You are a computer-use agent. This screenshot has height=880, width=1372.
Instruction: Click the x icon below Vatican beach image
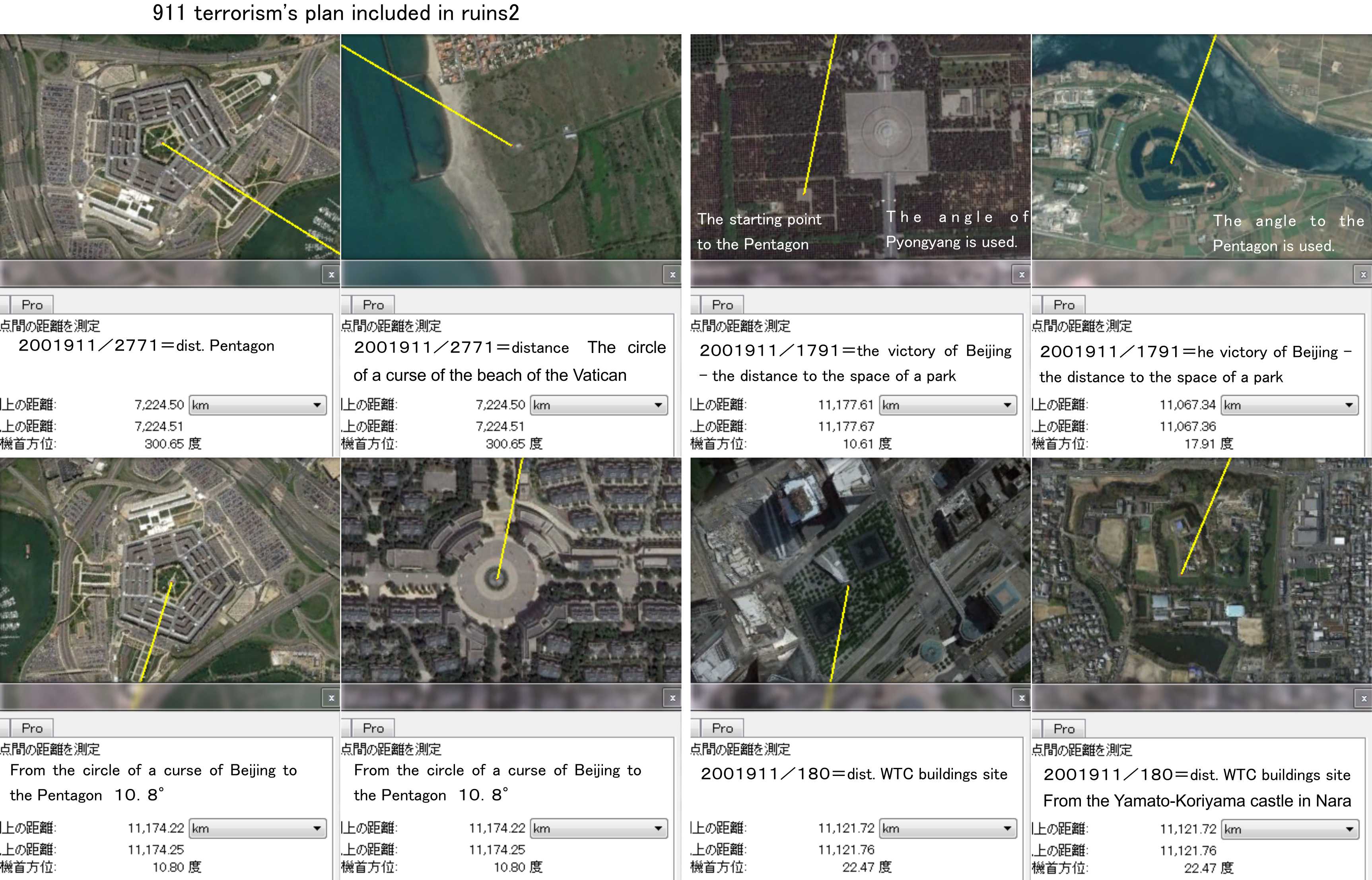click(x=672, y=275)
